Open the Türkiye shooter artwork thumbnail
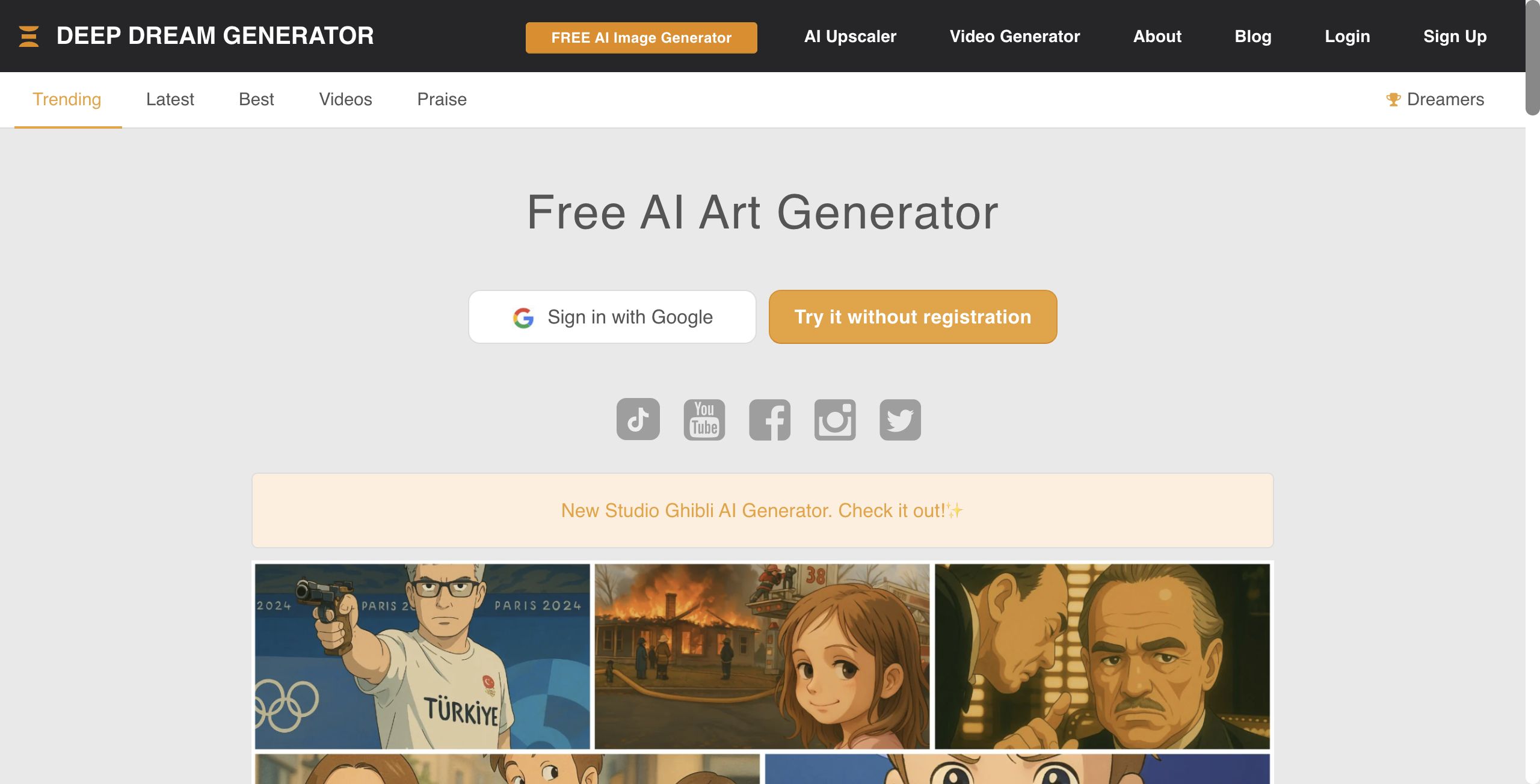 [422, 656]
